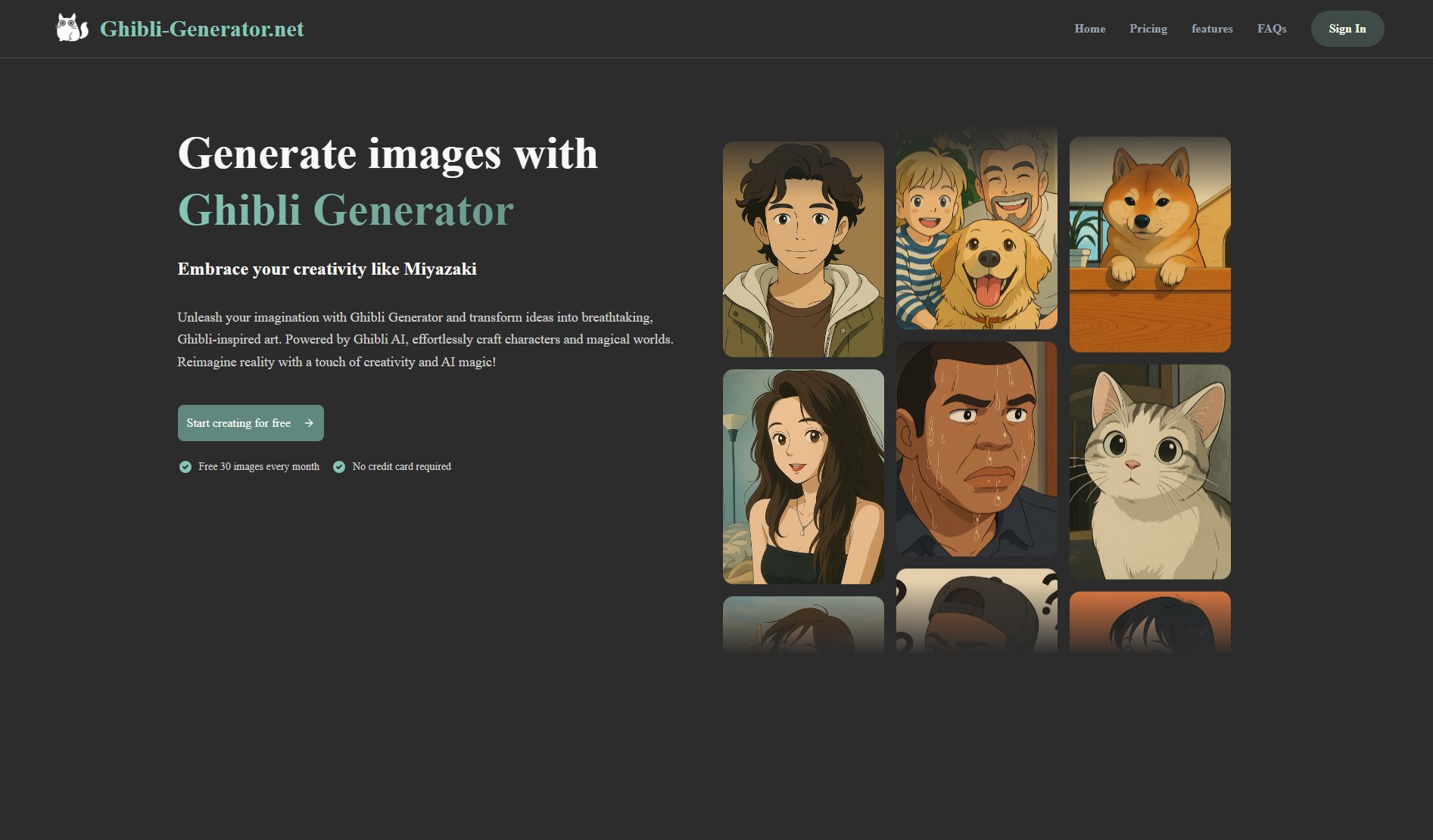Click the question-marks confused person thumbnail

pos(977,613)
